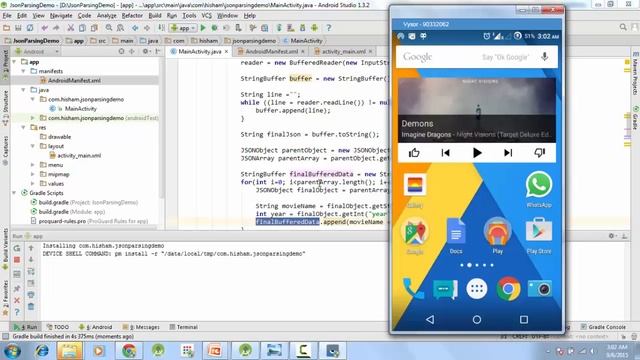Viewport: 640px width, 360px height.
Task: Close the MainActivity.java editor tab
Action: (227, 51)
